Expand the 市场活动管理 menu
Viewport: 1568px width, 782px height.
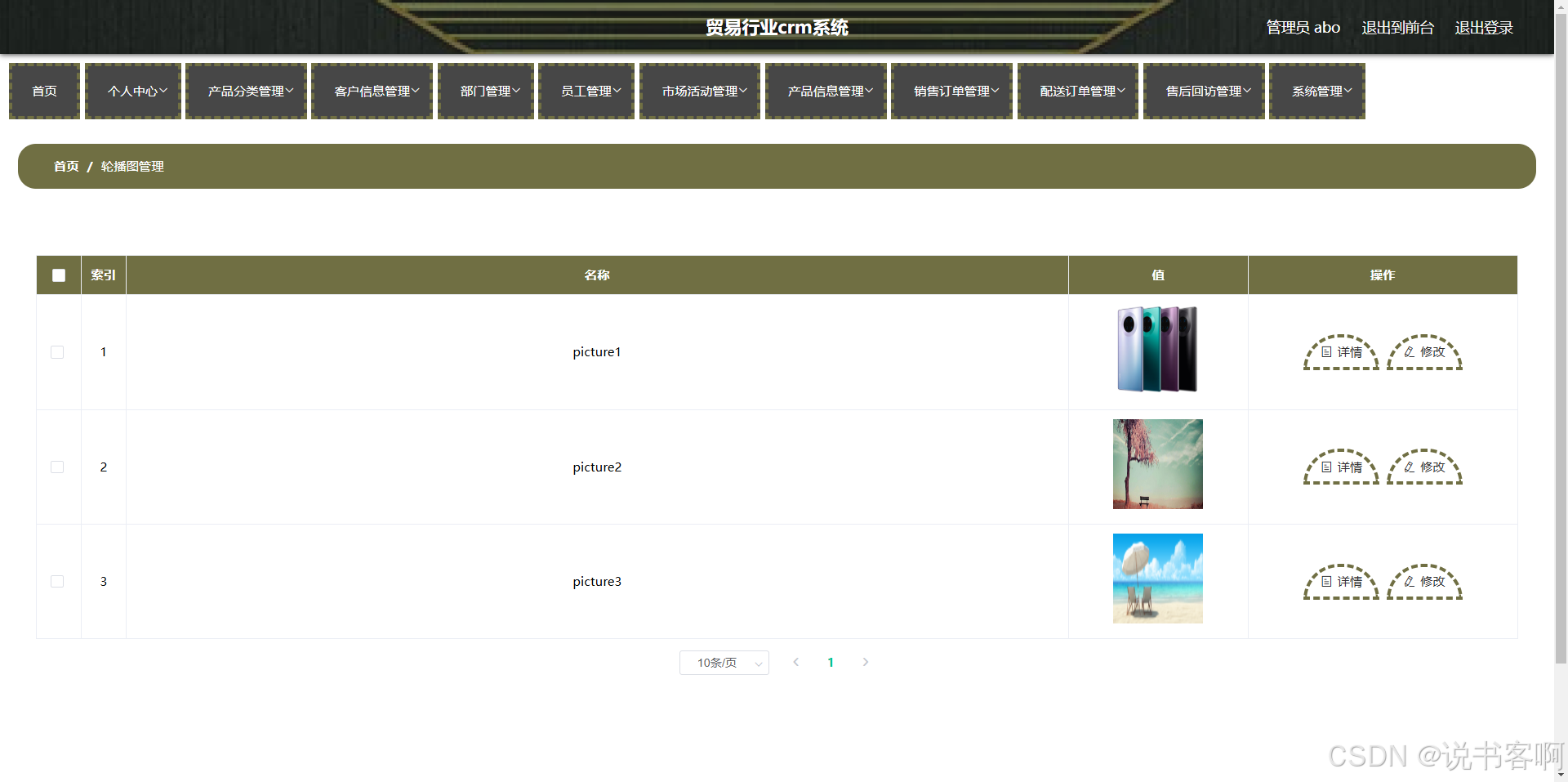[x=700, y=92]
